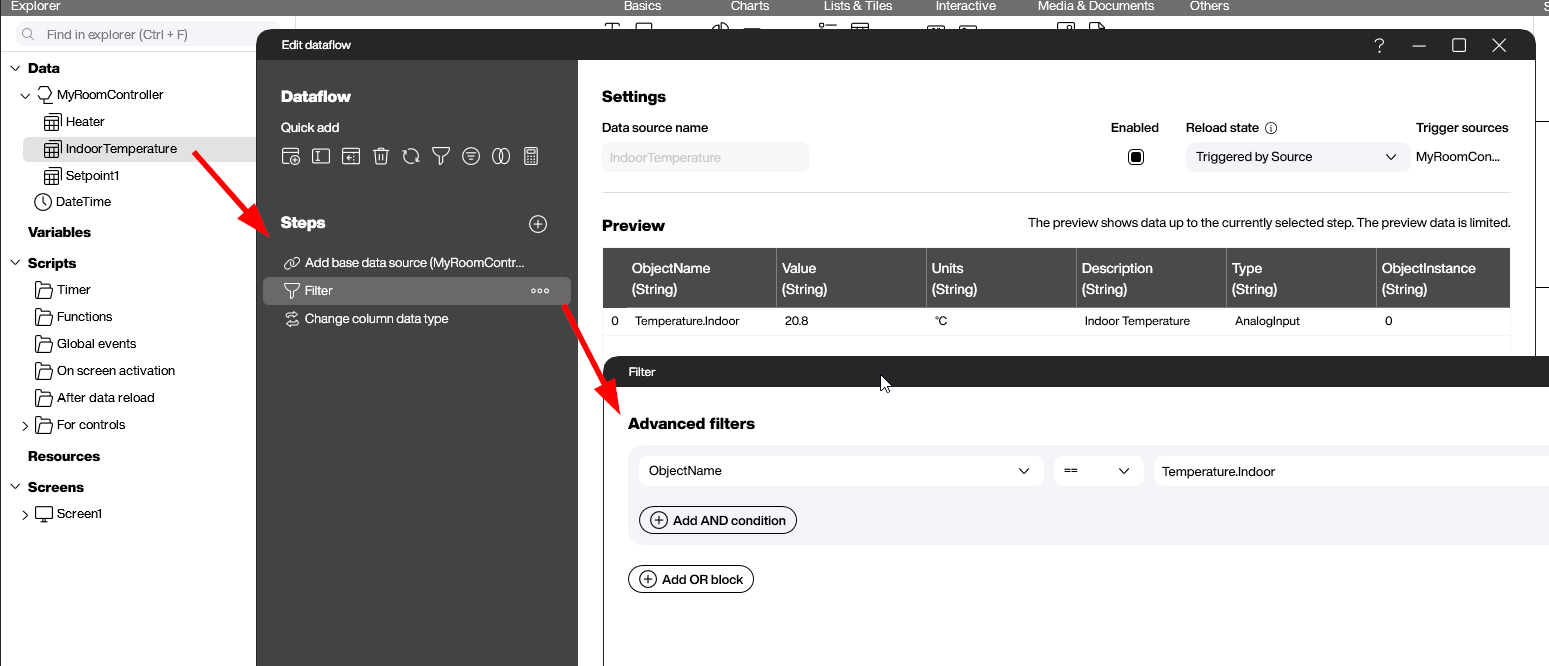Click the add data source icon in Quick add

(x=290, y=155)
